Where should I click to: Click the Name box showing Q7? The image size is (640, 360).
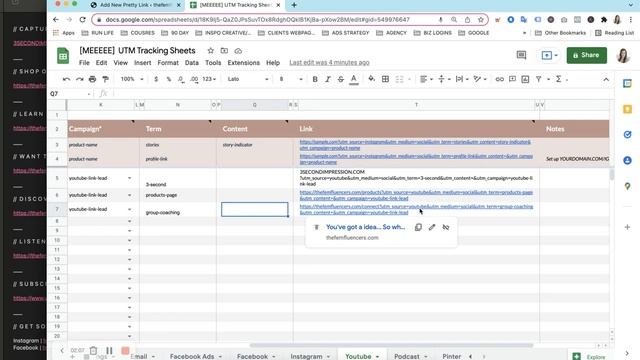70,93
